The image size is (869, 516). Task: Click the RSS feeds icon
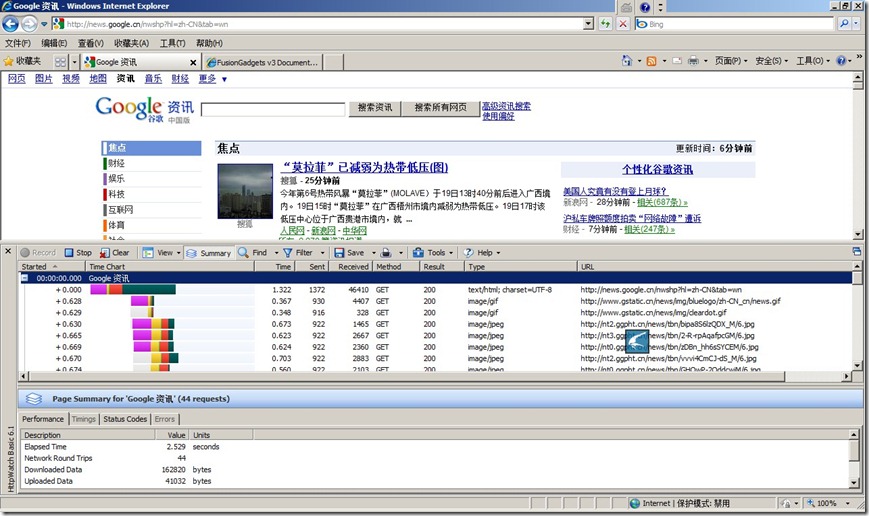pyautogui.click(x=652, y=61)
